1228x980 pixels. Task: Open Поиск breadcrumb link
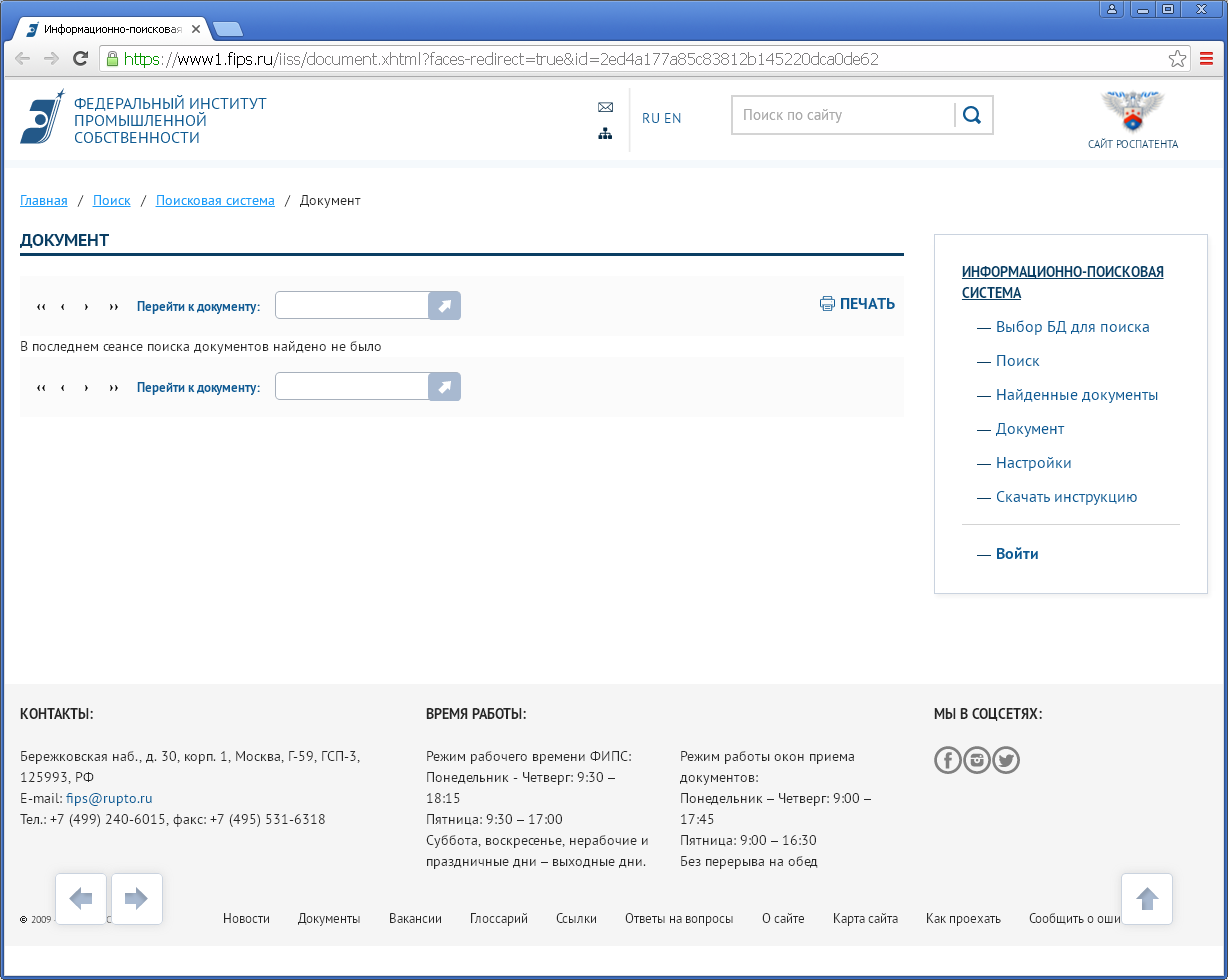point(112,201)
